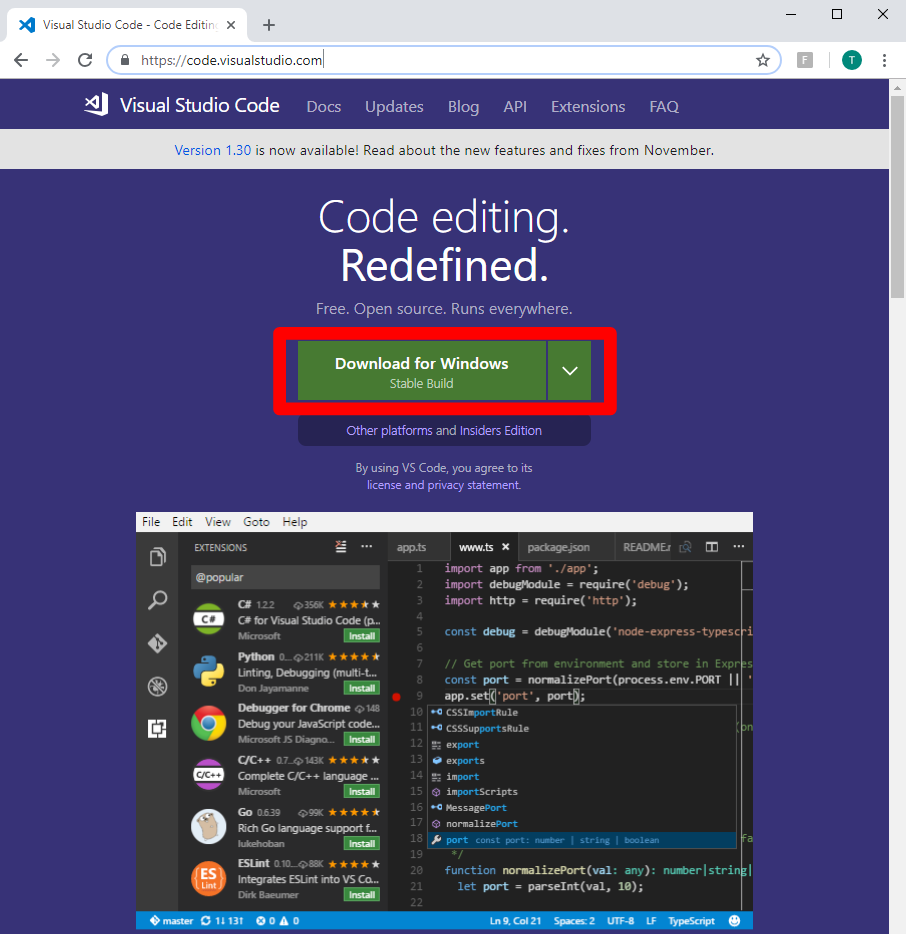The height and width of the screenshot is (934, 906).
Task: Click Install for the Python extension
Action: (362, 688)
